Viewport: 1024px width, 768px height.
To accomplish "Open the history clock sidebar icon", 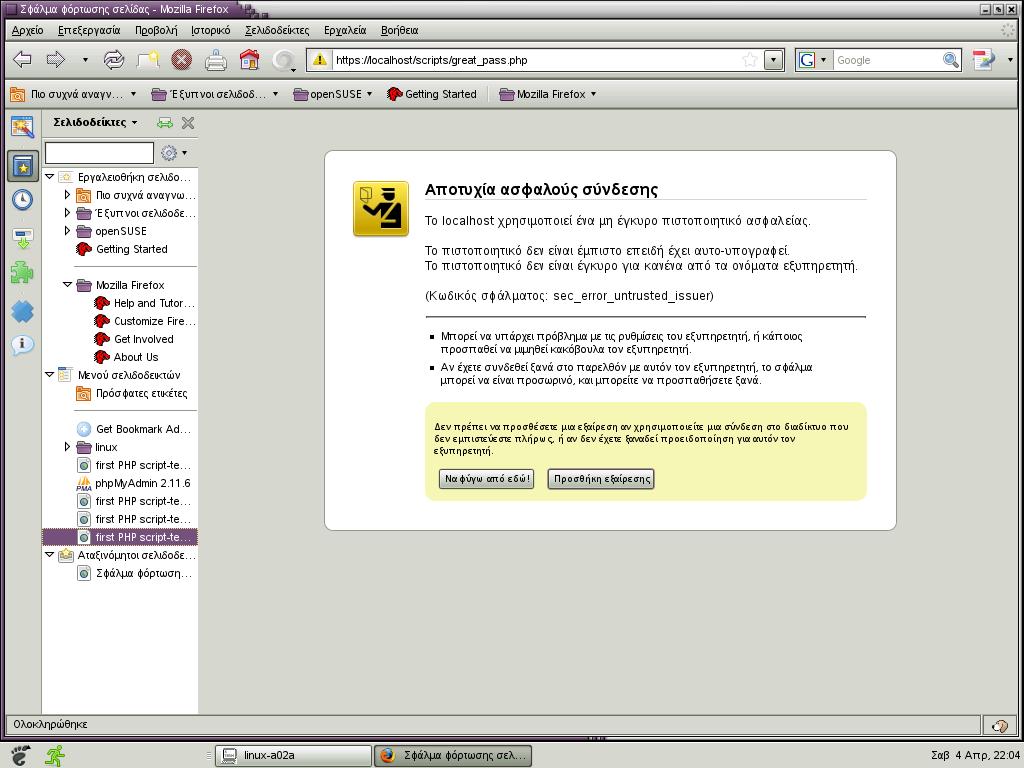I will point(22,200).
